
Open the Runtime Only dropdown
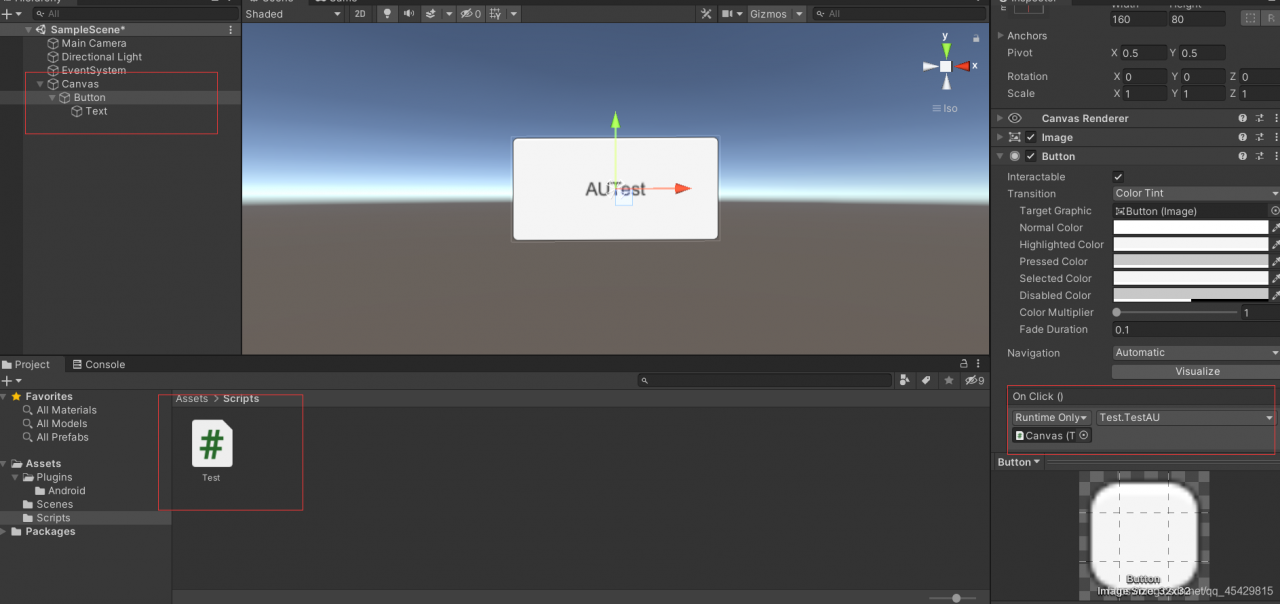(1050, 418)
